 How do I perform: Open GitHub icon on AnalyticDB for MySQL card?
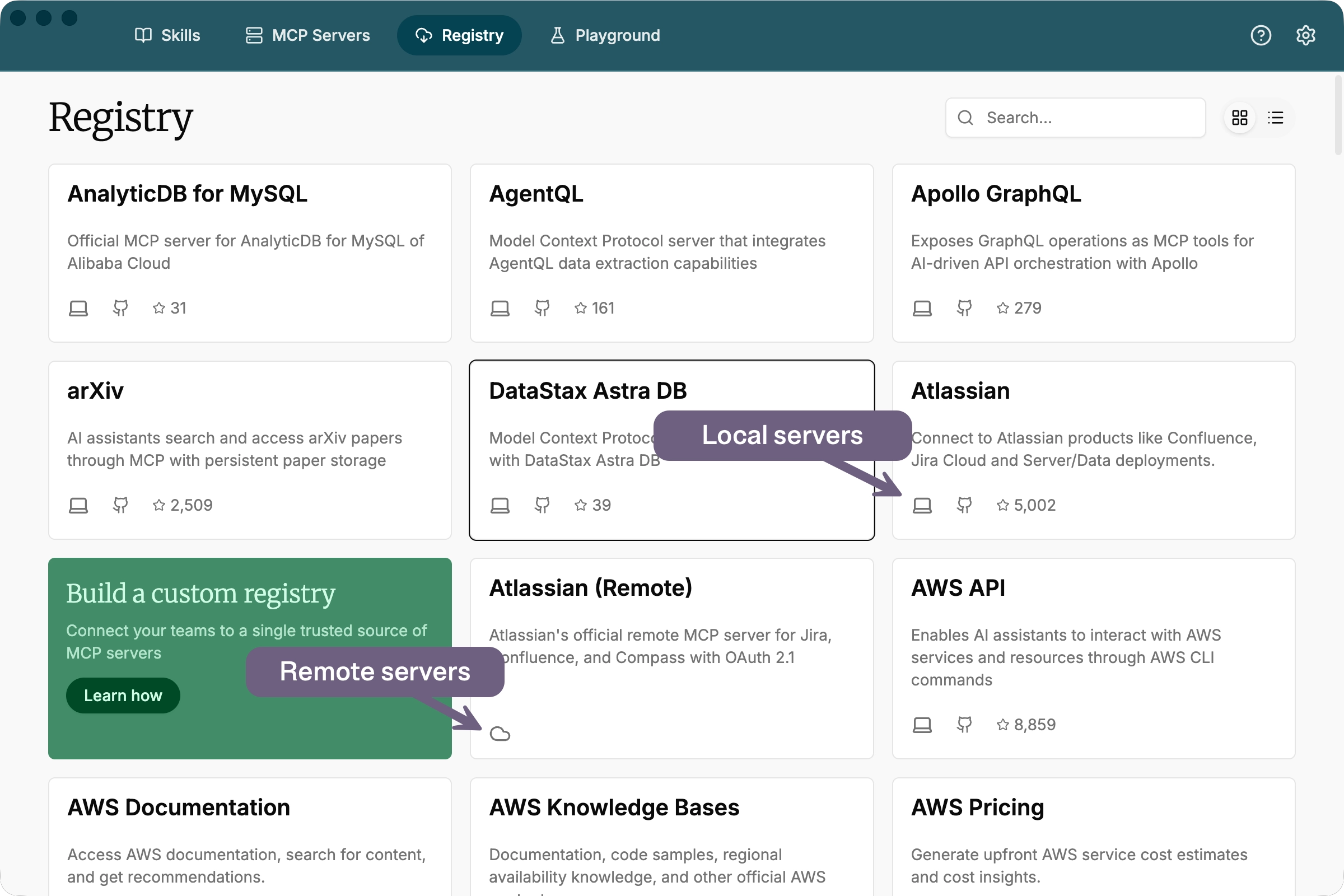(120, 309)
